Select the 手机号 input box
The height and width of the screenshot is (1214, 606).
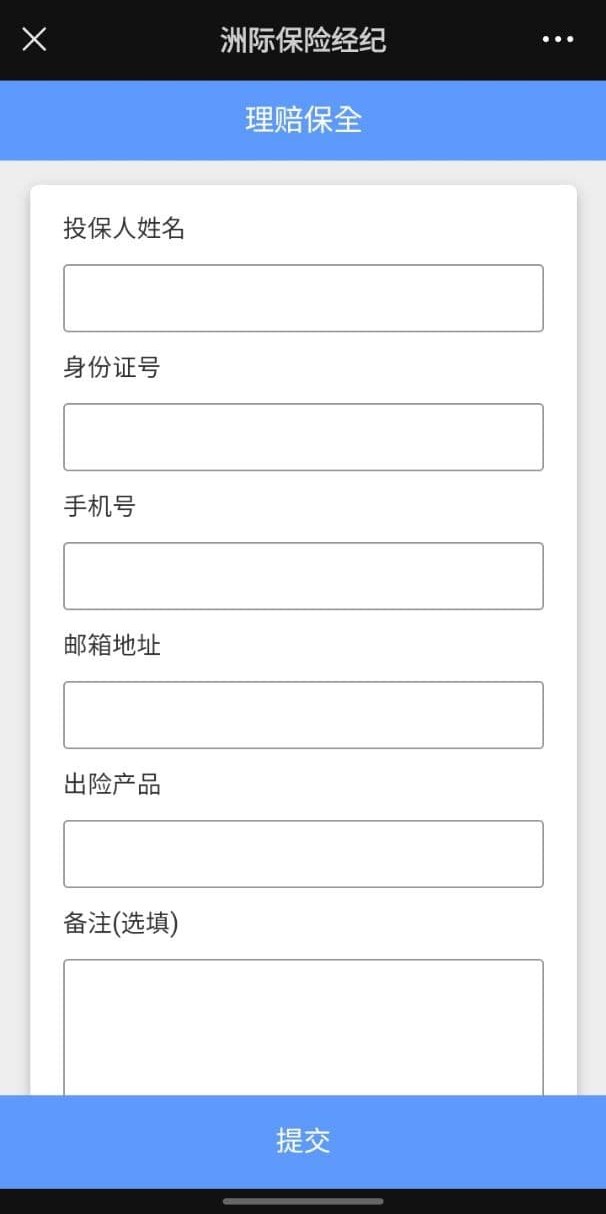tap(303, 576)
